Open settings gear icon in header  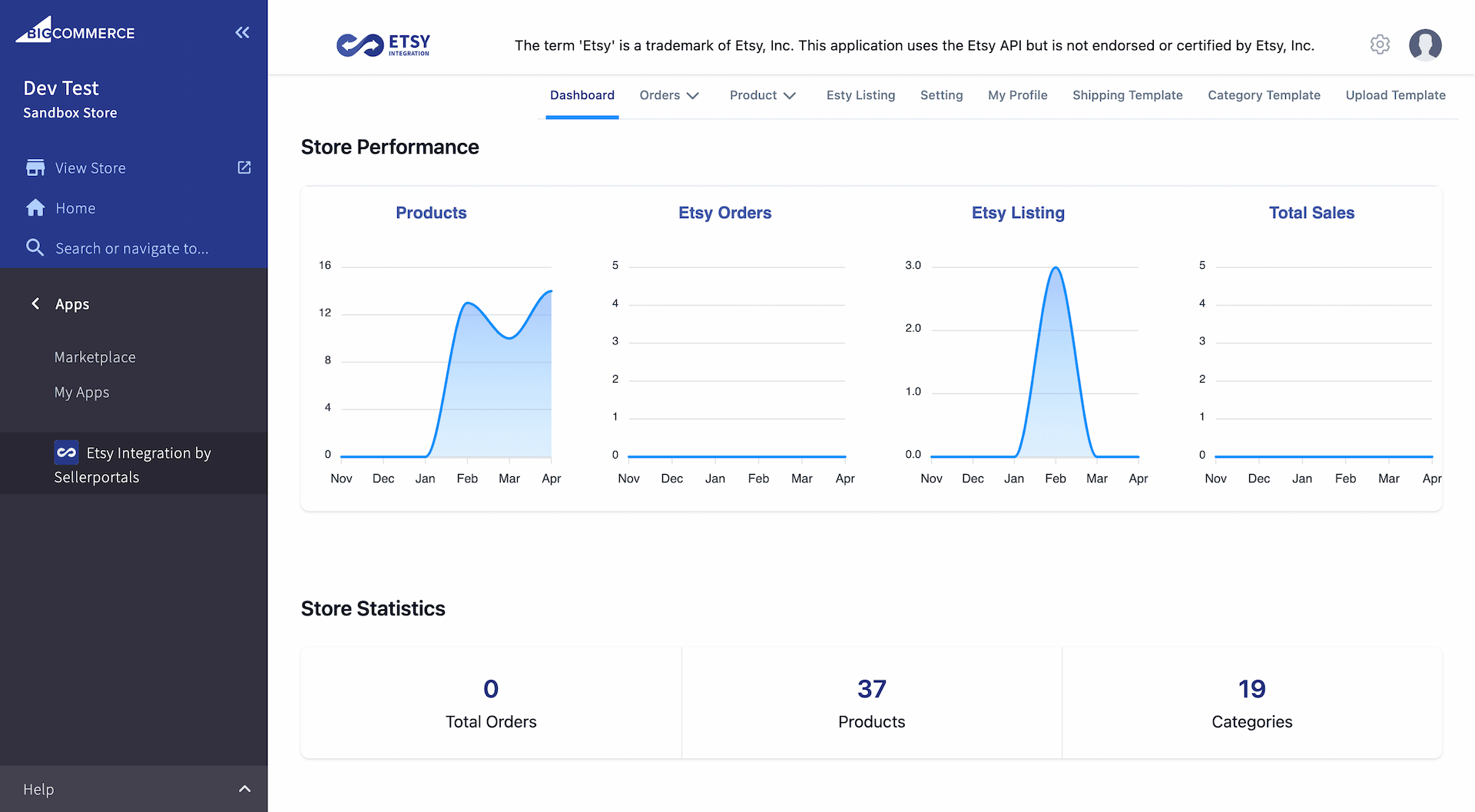coord(1380,45)
